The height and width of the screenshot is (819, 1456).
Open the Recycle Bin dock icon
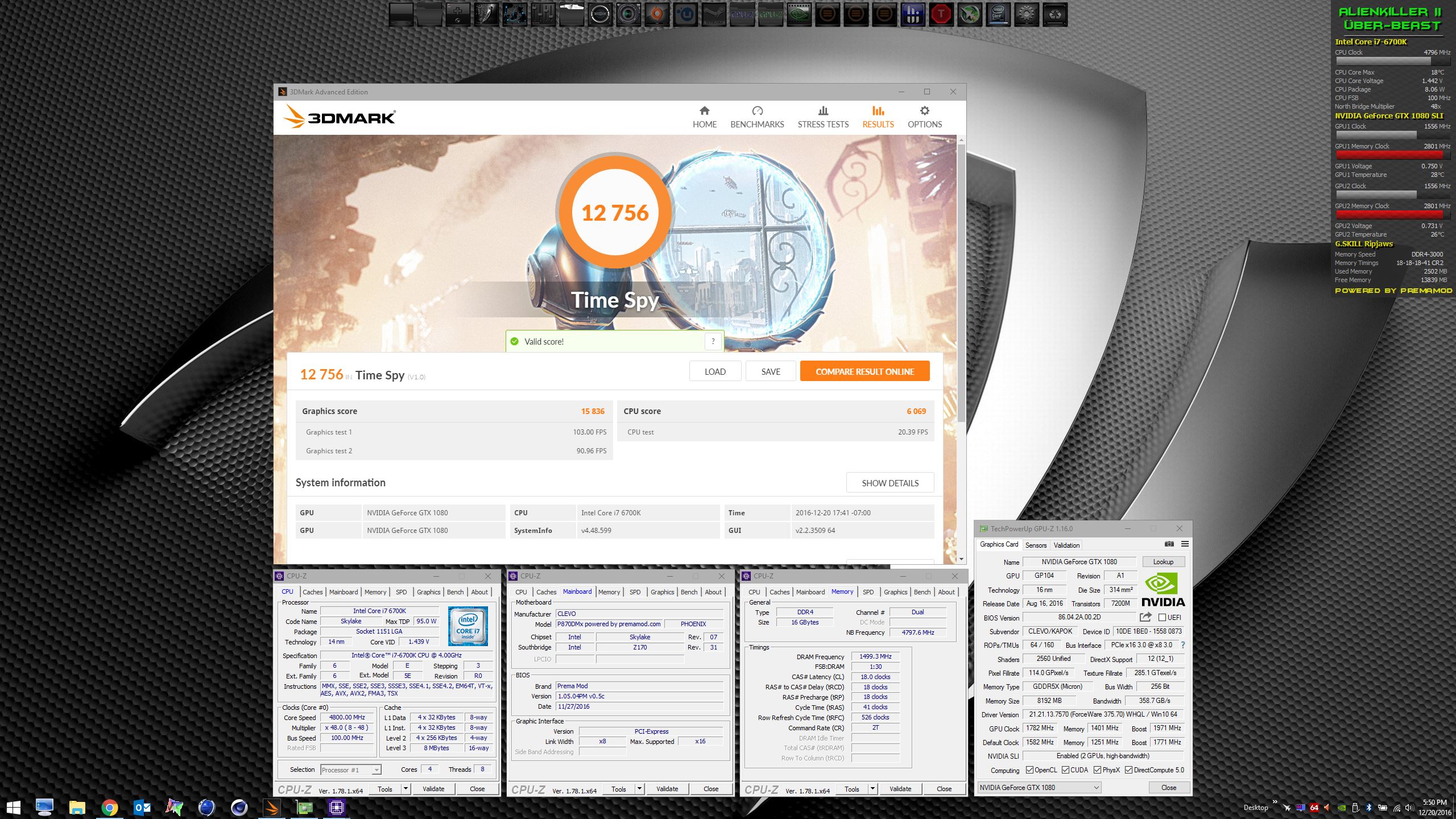click(1055, 14)
